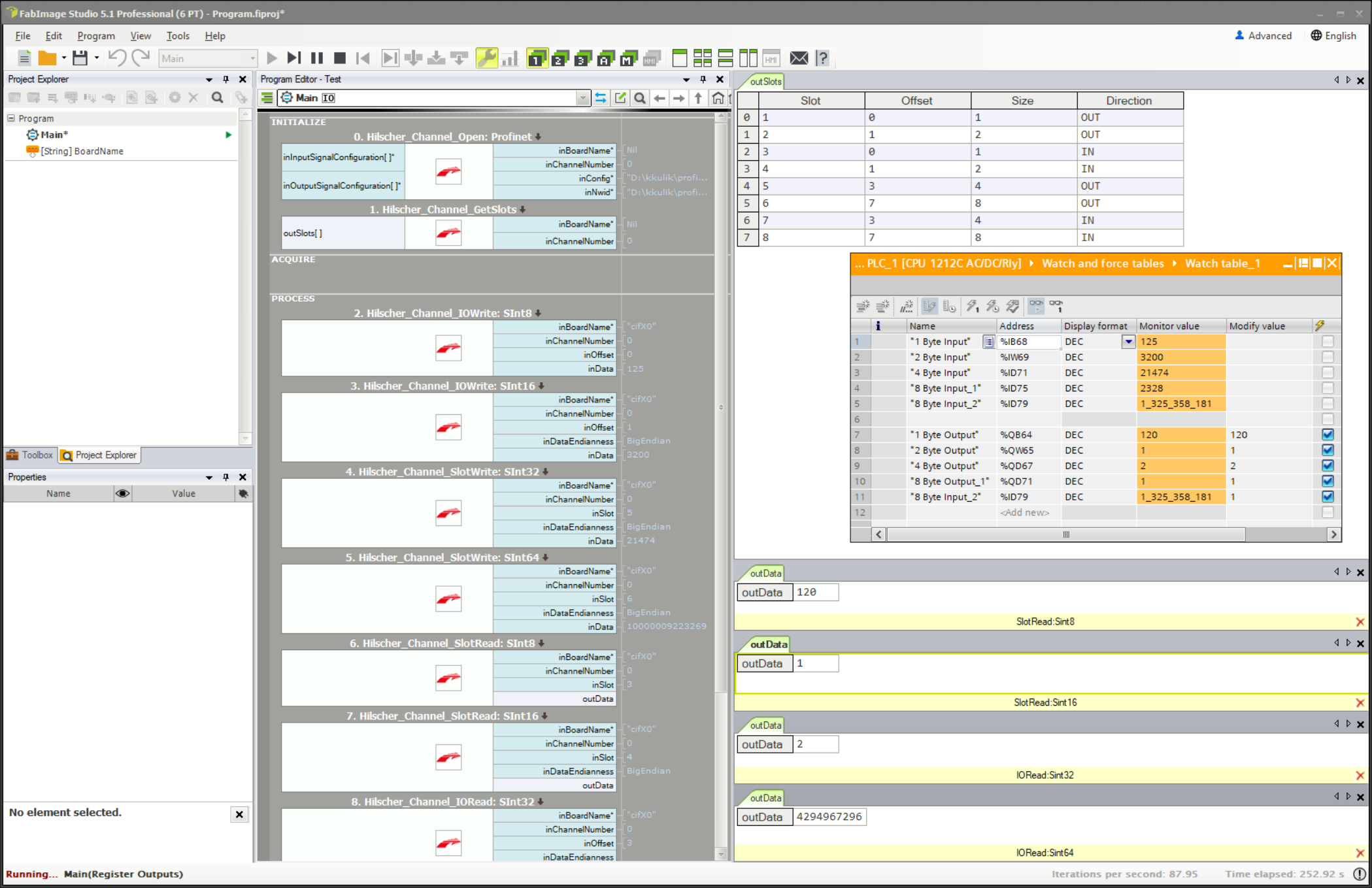Click 'Monitor all' glasses icon in Watch table
Image resolution: width=1372 pixels, height=888 pixels.
(x=1036, y=306)
